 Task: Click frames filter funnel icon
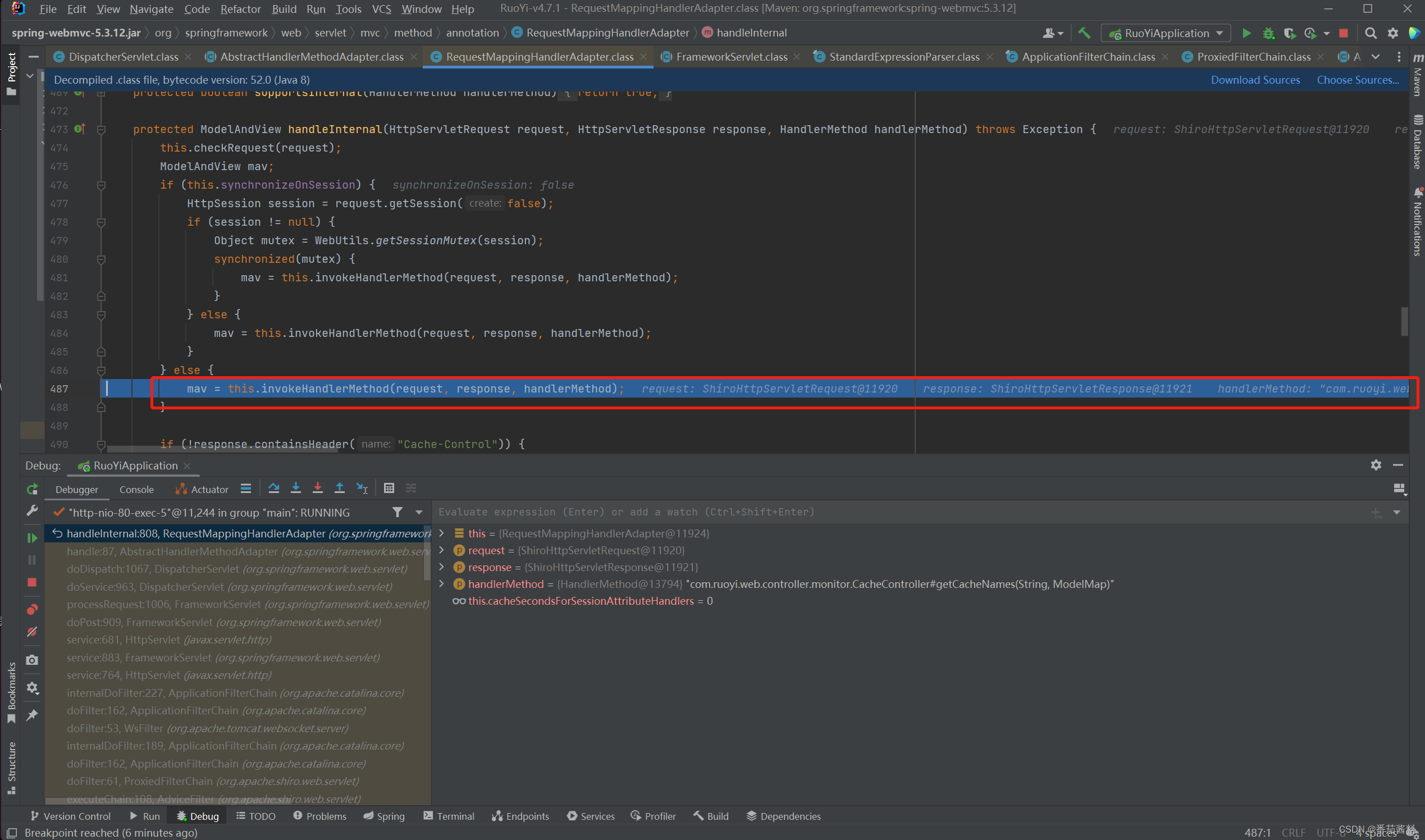(398, 512)
